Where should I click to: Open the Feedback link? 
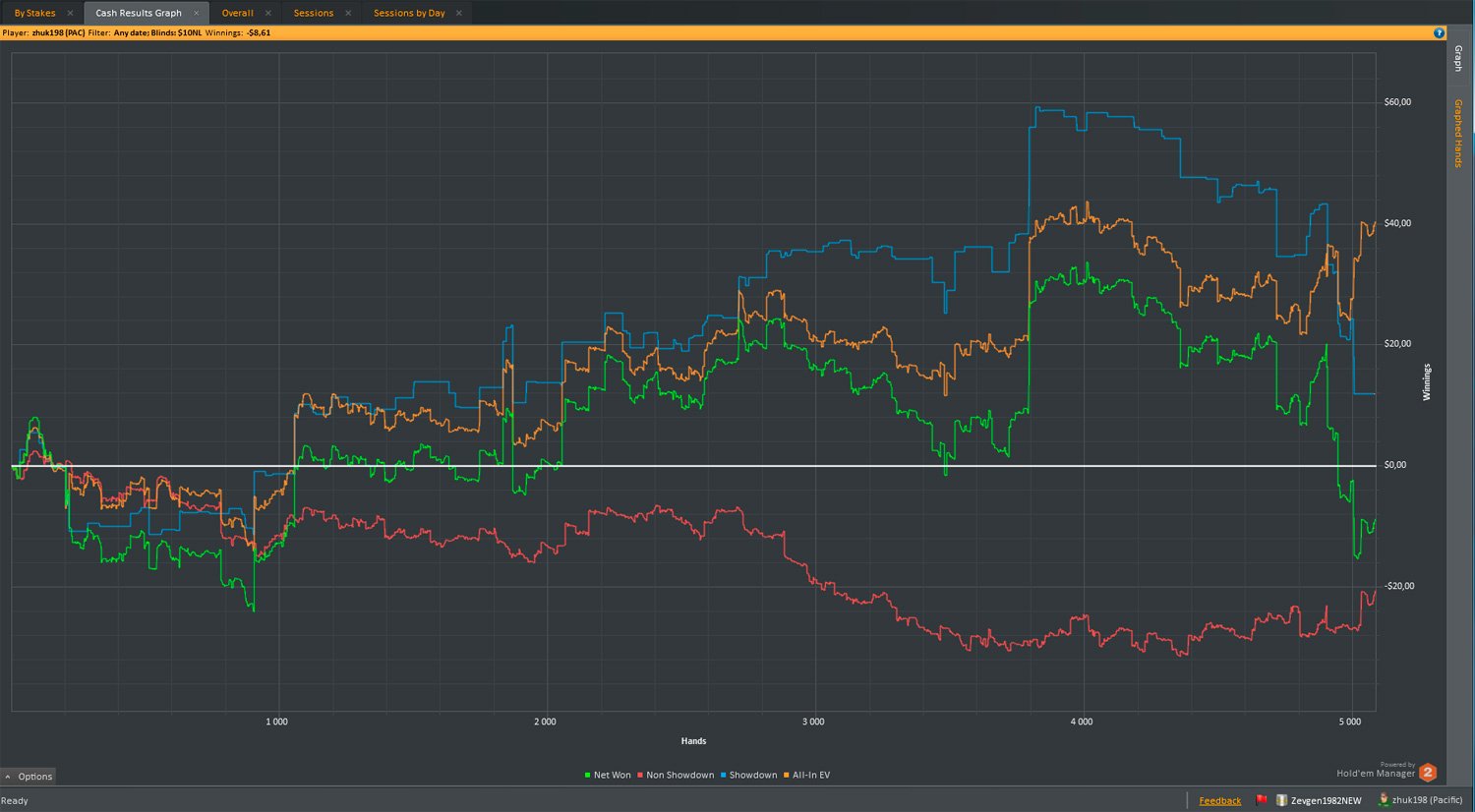point(1219,800)
